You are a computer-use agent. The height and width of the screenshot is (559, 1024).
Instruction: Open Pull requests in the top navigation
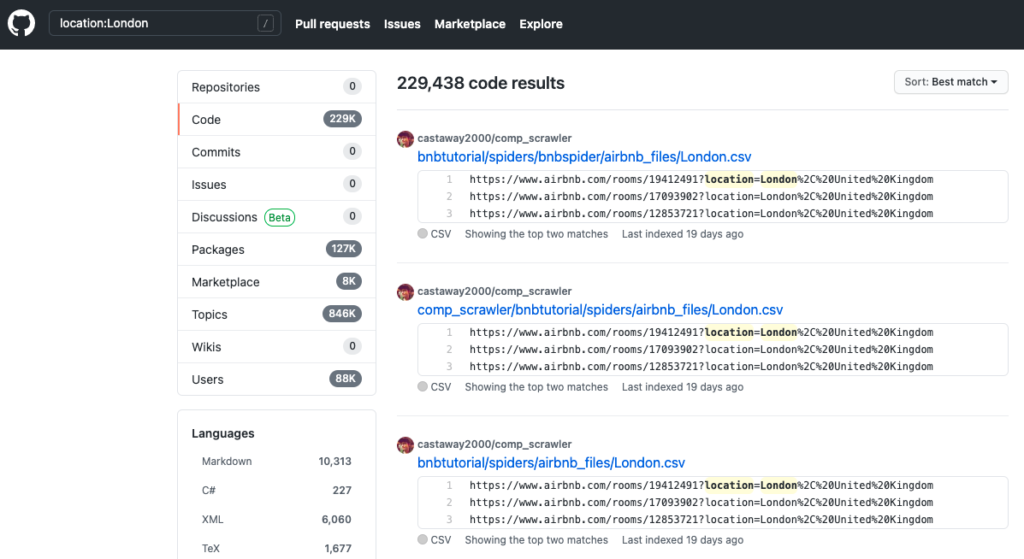click(x=332, y=24)
